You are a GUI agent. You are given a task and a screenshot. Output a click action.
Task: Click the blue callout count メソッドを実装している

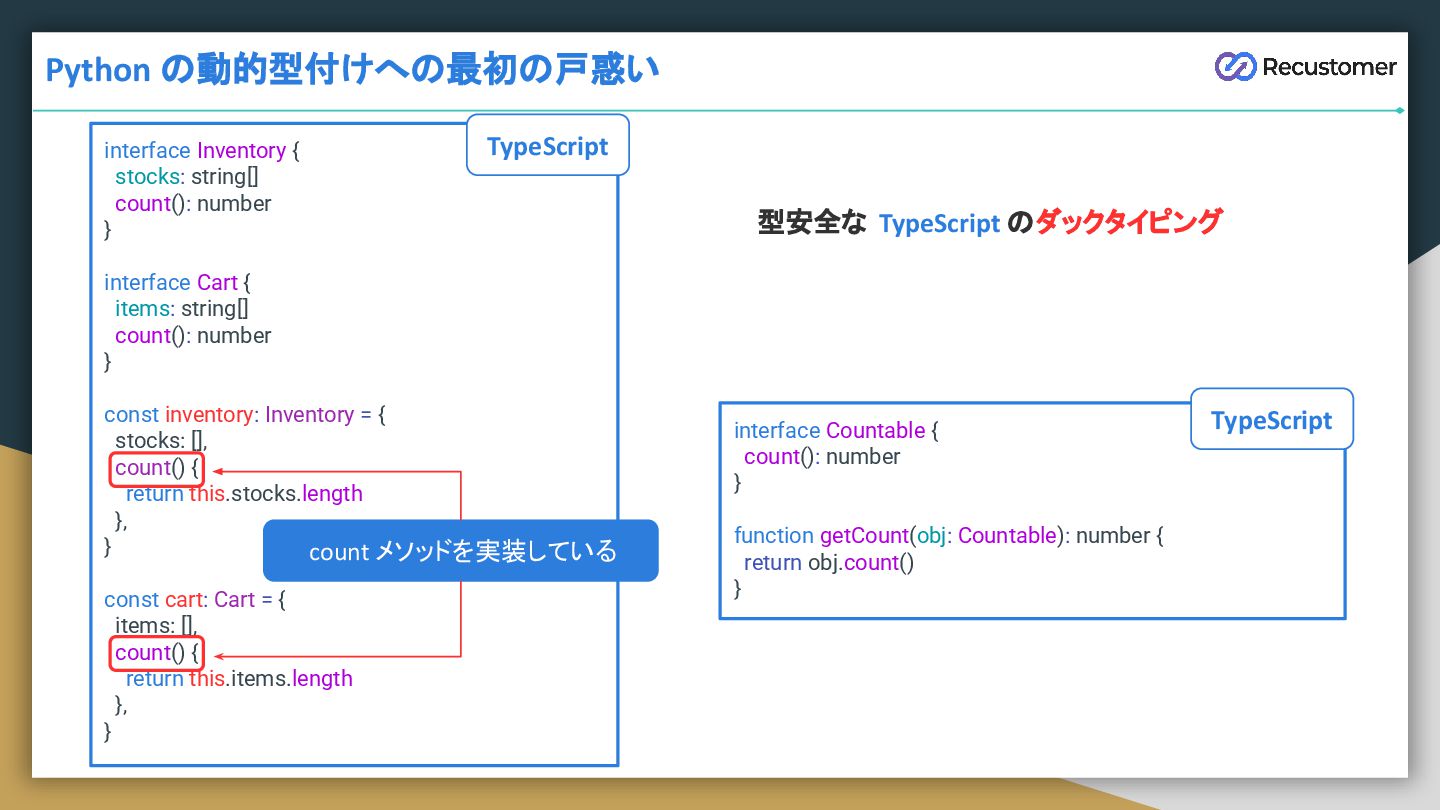[461, 551]
